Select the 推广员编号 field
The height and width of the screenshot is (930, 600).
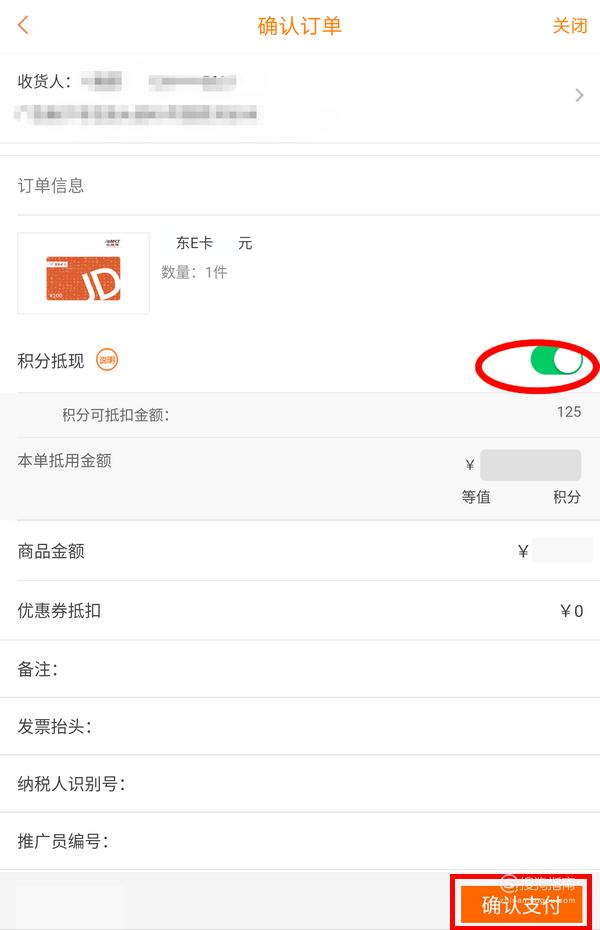point(300,841)
